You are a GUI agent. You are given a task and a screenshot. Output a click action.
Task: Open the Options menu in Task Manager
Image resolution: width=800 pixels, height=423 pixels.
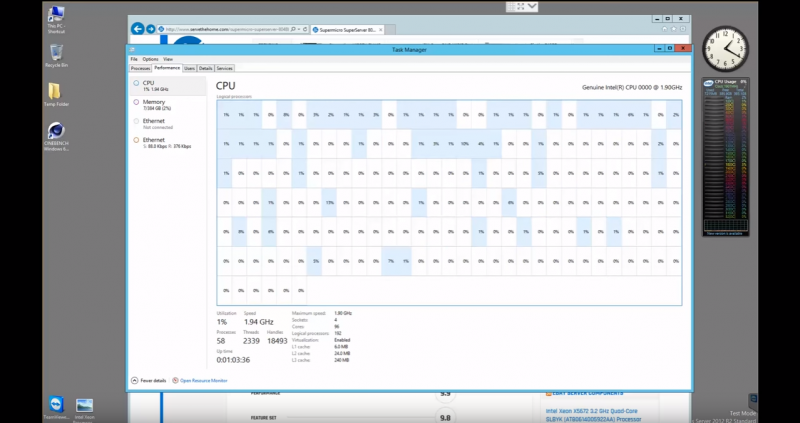coord(151,59)
